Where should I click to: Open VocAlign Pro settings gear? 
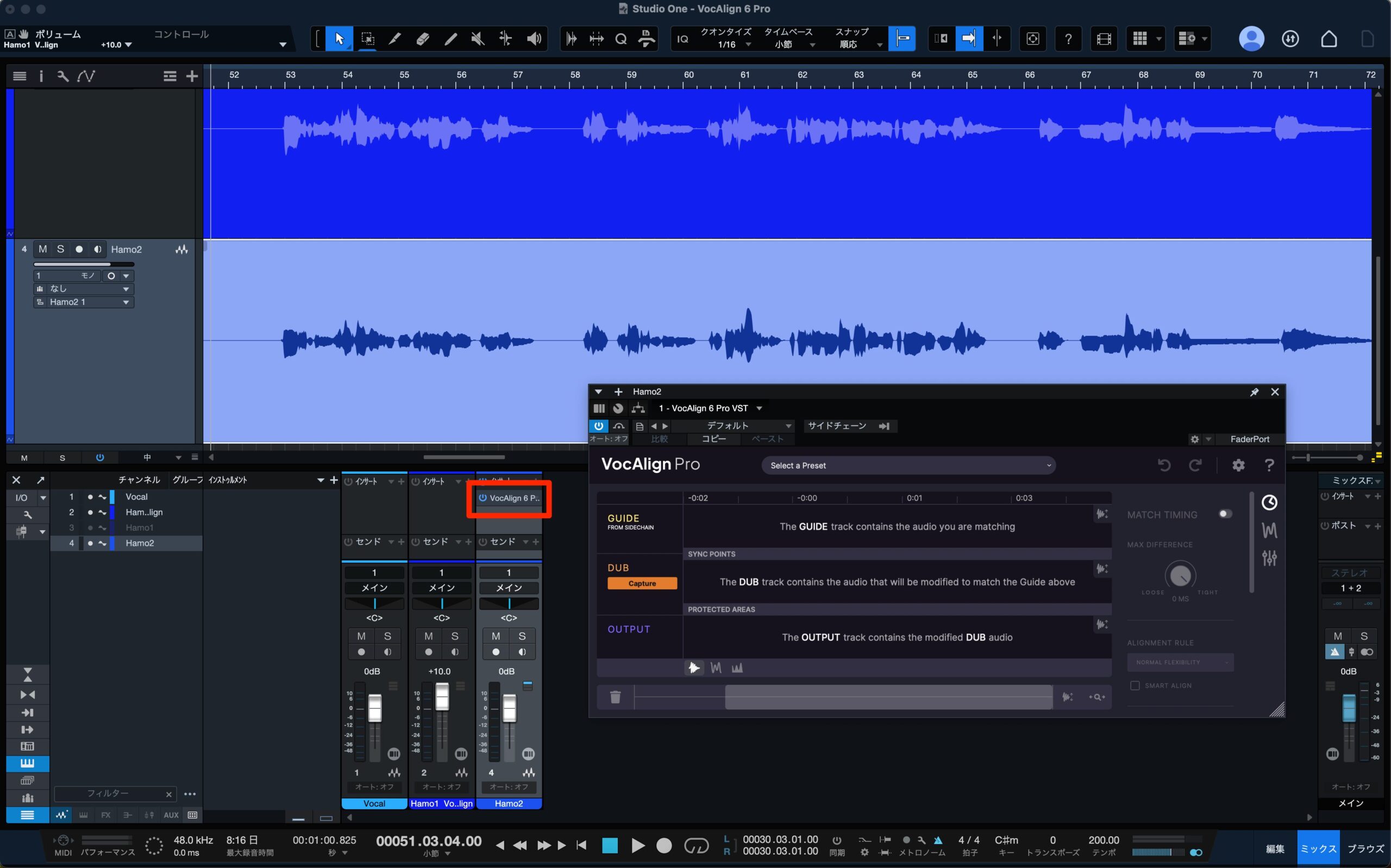(x=1238, y=465)
